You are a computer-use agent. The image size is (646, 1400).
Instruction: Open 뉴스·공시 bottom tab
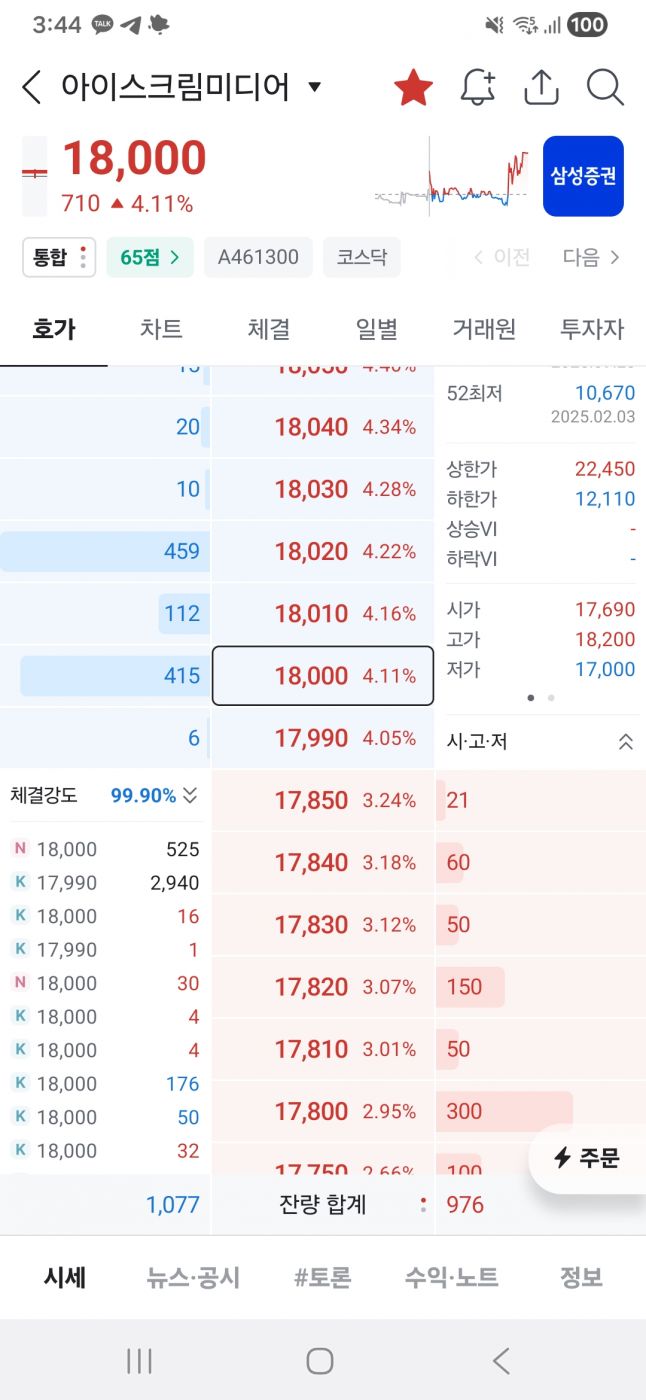point(193,1277)
